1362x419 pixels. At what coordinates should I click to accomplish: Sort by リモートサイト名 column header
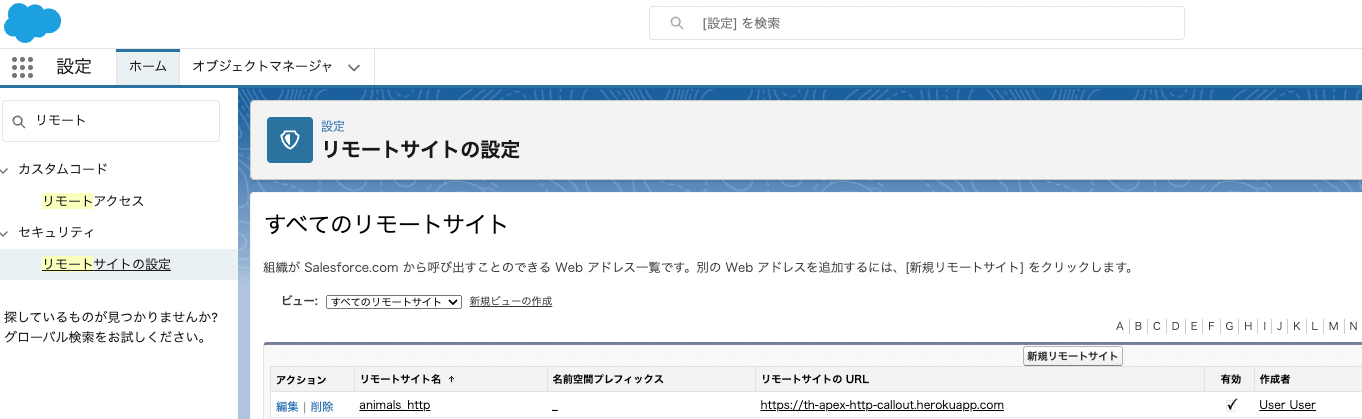click(407, 380)
